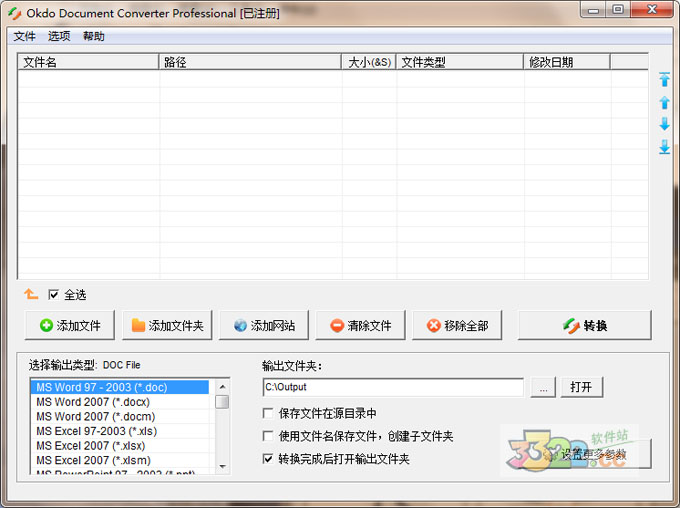This screenshot has width=680, height=508.
Task: Minimize the Okdo converter window
Action: point(594,10)
